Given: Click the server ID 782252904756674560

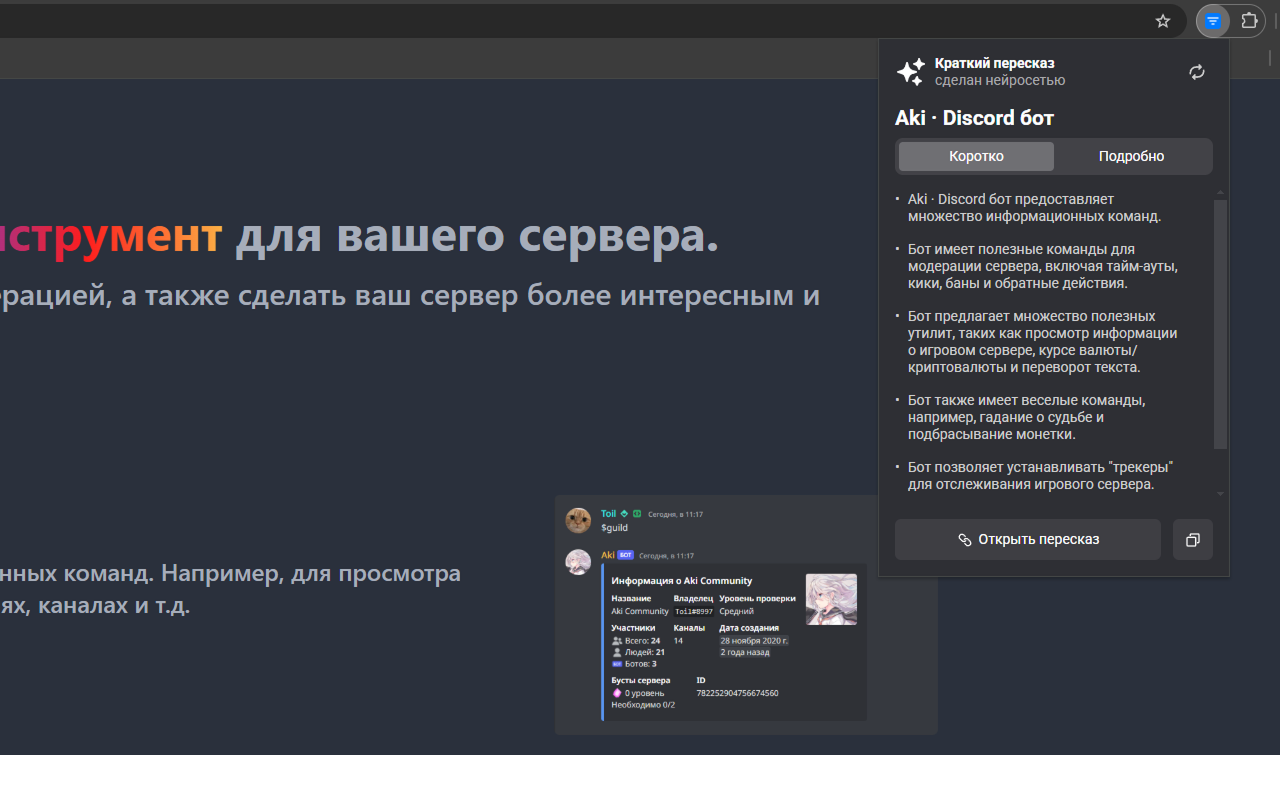Looking at the screenshot, I should pyautogui.click(x=737, y=693).
